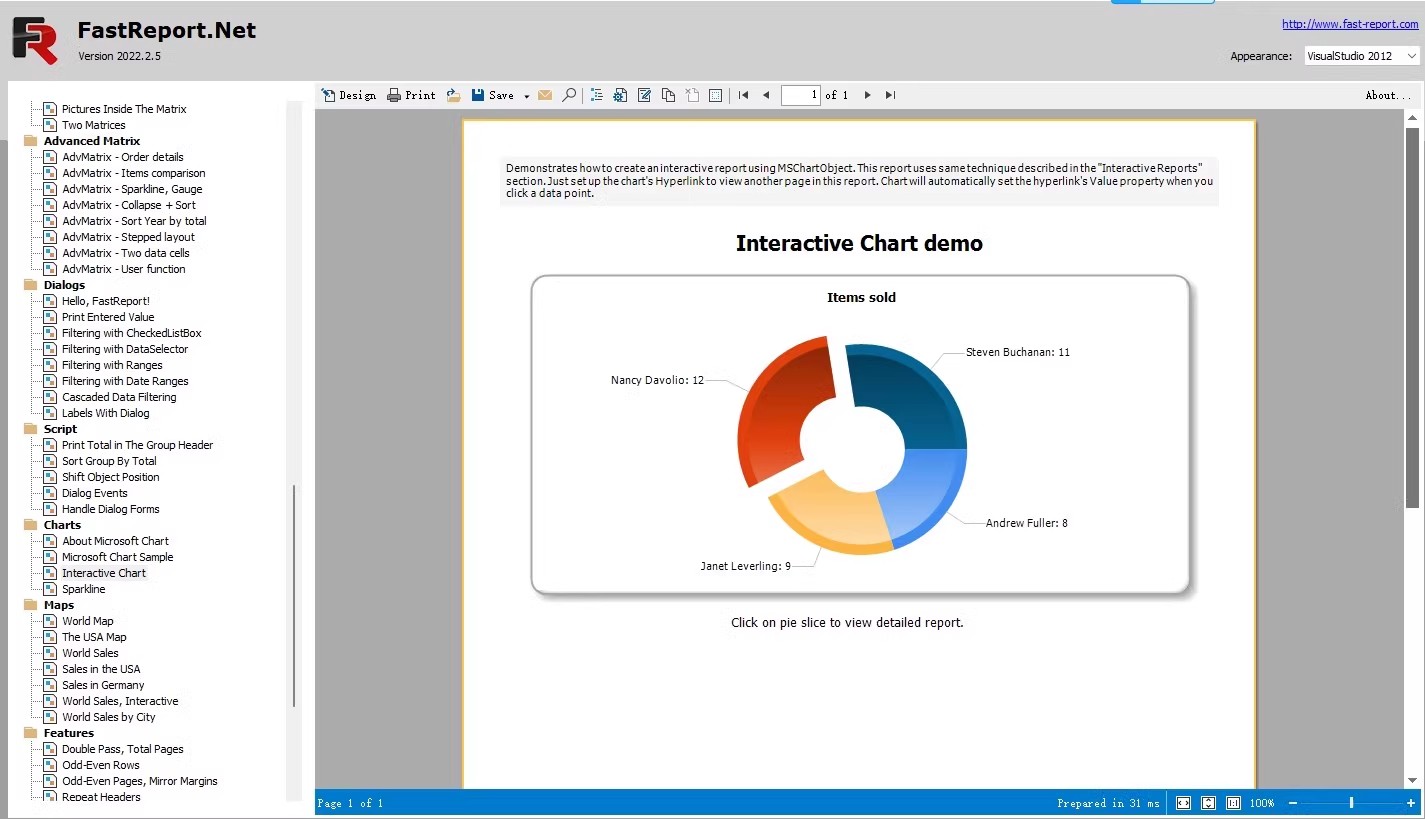Click the FastReport logo icon
This screenshot has width=1425, height=819.
point(34,40)
